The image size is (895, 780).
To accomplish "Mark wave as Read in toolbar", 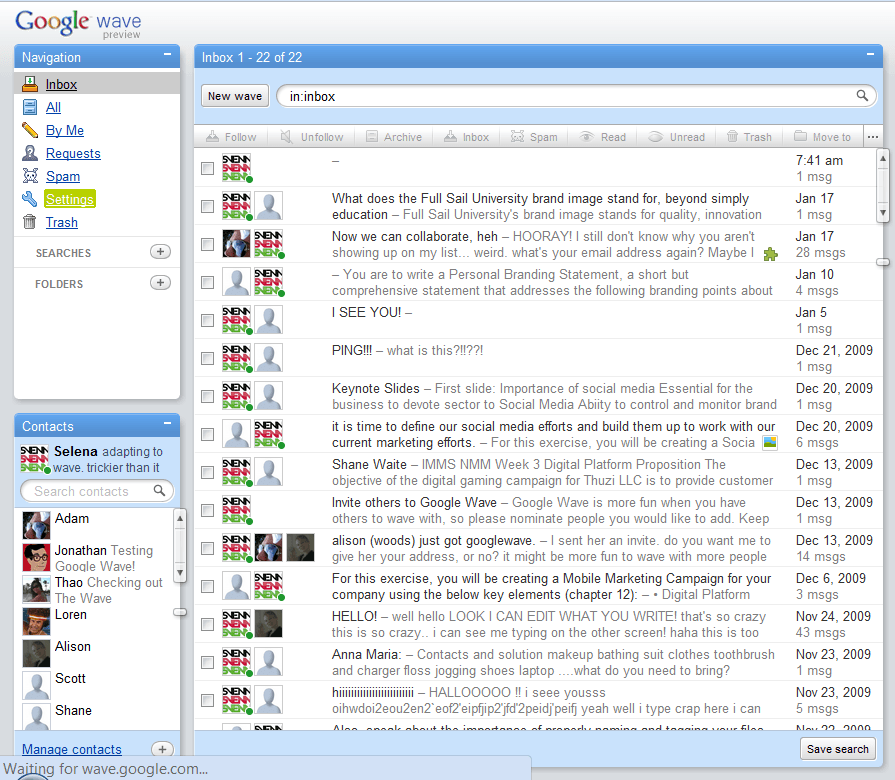I will (587, 137).
